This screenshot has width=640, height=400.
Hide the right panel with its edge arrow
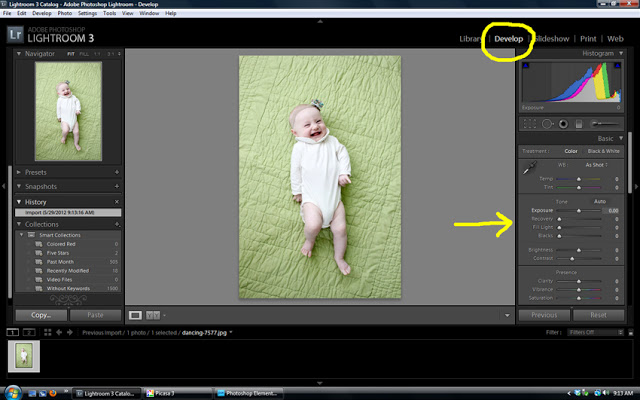click(x=636, y=186)
